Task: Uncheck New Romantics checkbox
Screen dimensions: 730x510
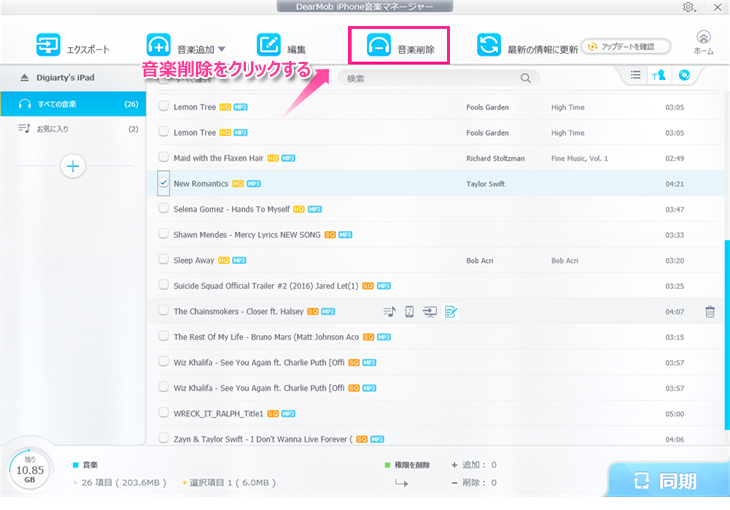Action: coord(163,183)
